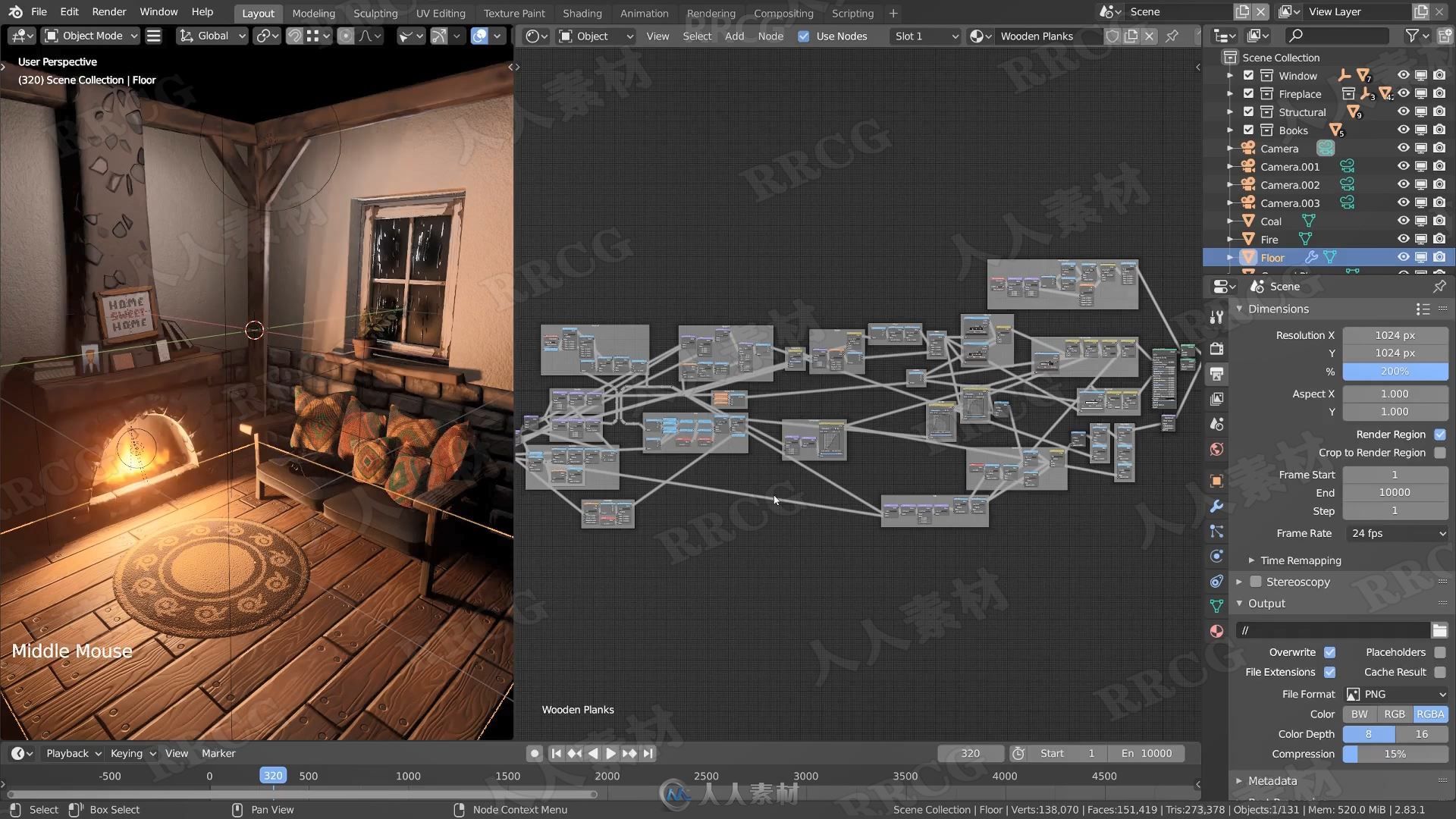
Task: Unlink the Wooden Planks material
Action: tap(1150, 36)
